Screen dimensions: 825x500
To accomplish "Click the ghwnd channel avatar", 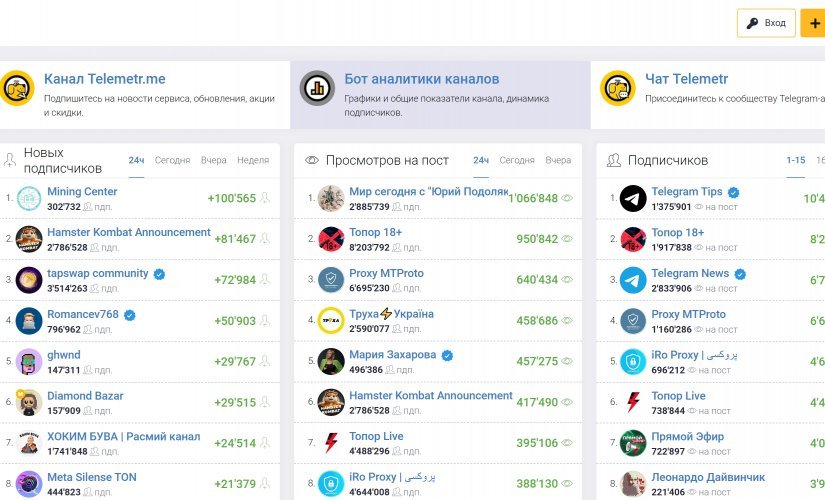I will 29,362.
